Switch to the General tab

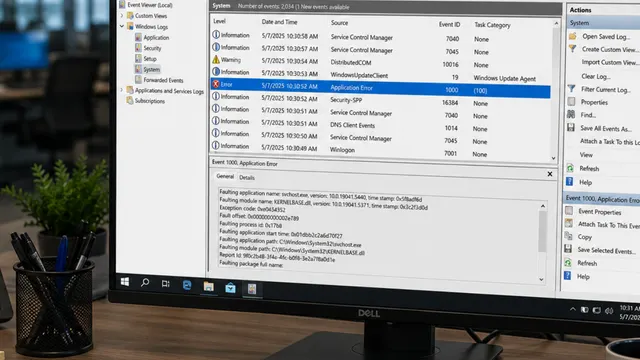coord(225,176)
